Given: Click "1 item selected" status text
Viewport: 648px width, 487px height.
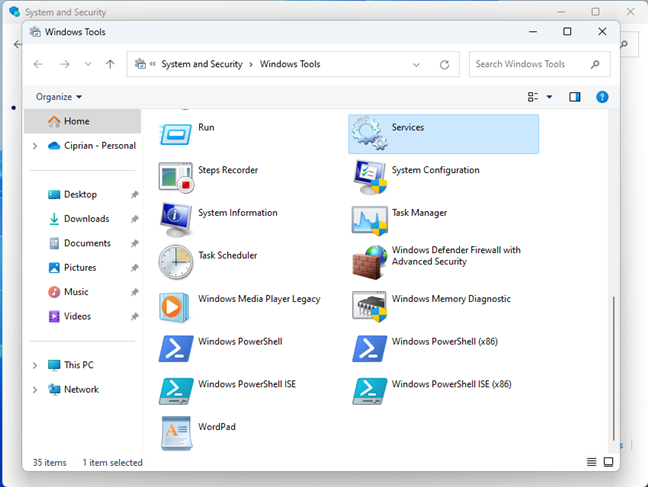Looking at the screenshot, I should point(112,462).
